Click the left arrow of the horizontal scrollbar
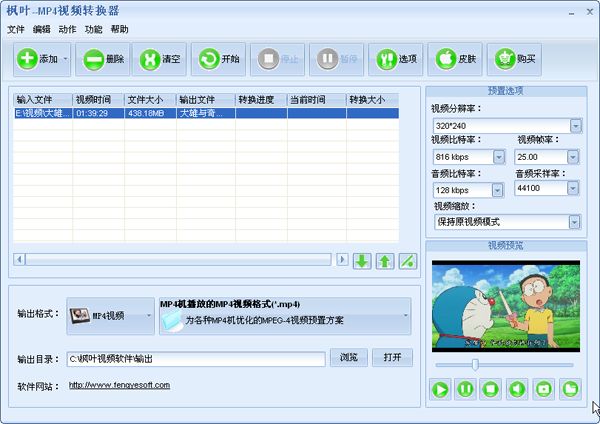Image resolution: width=600 pixels, height=424 pixels. (19, 259)
